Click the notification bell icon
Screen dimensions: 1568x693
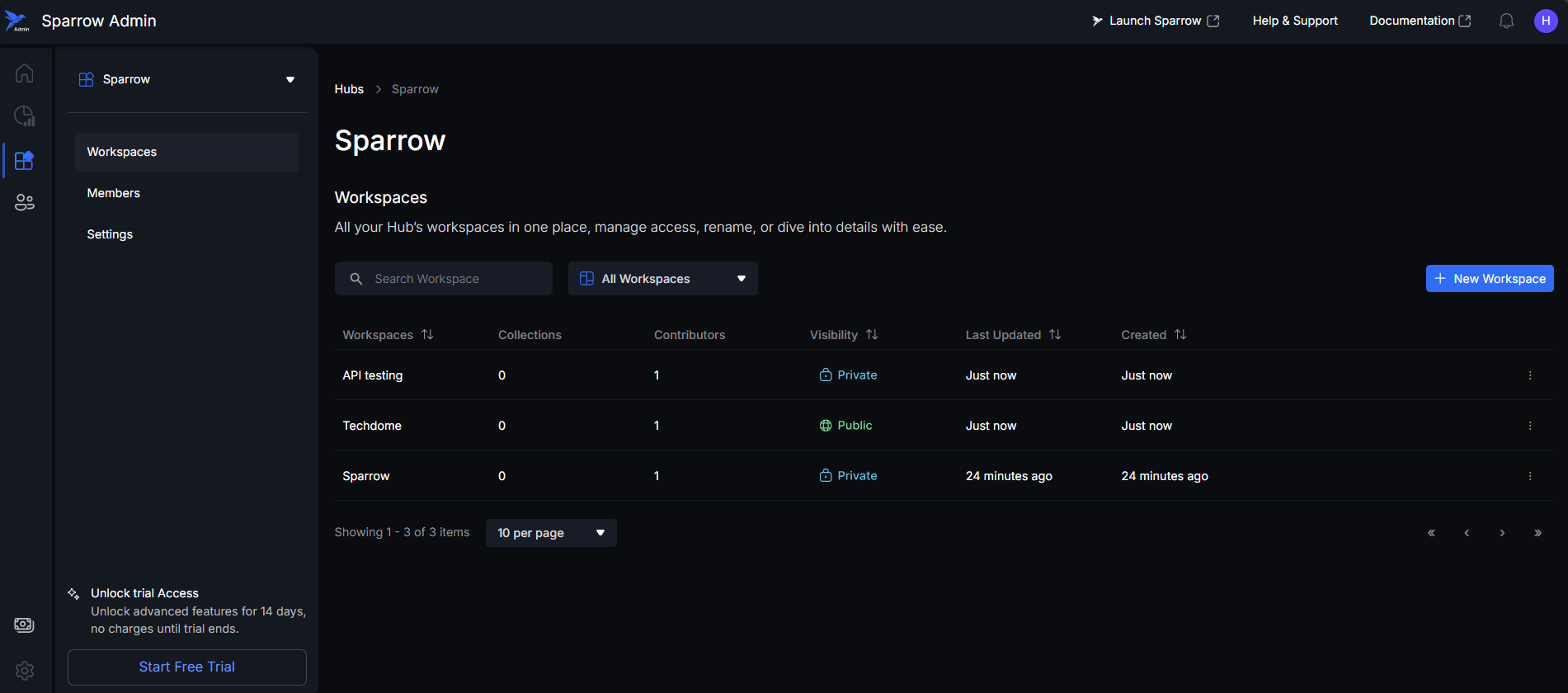(x=1506, y=21)
